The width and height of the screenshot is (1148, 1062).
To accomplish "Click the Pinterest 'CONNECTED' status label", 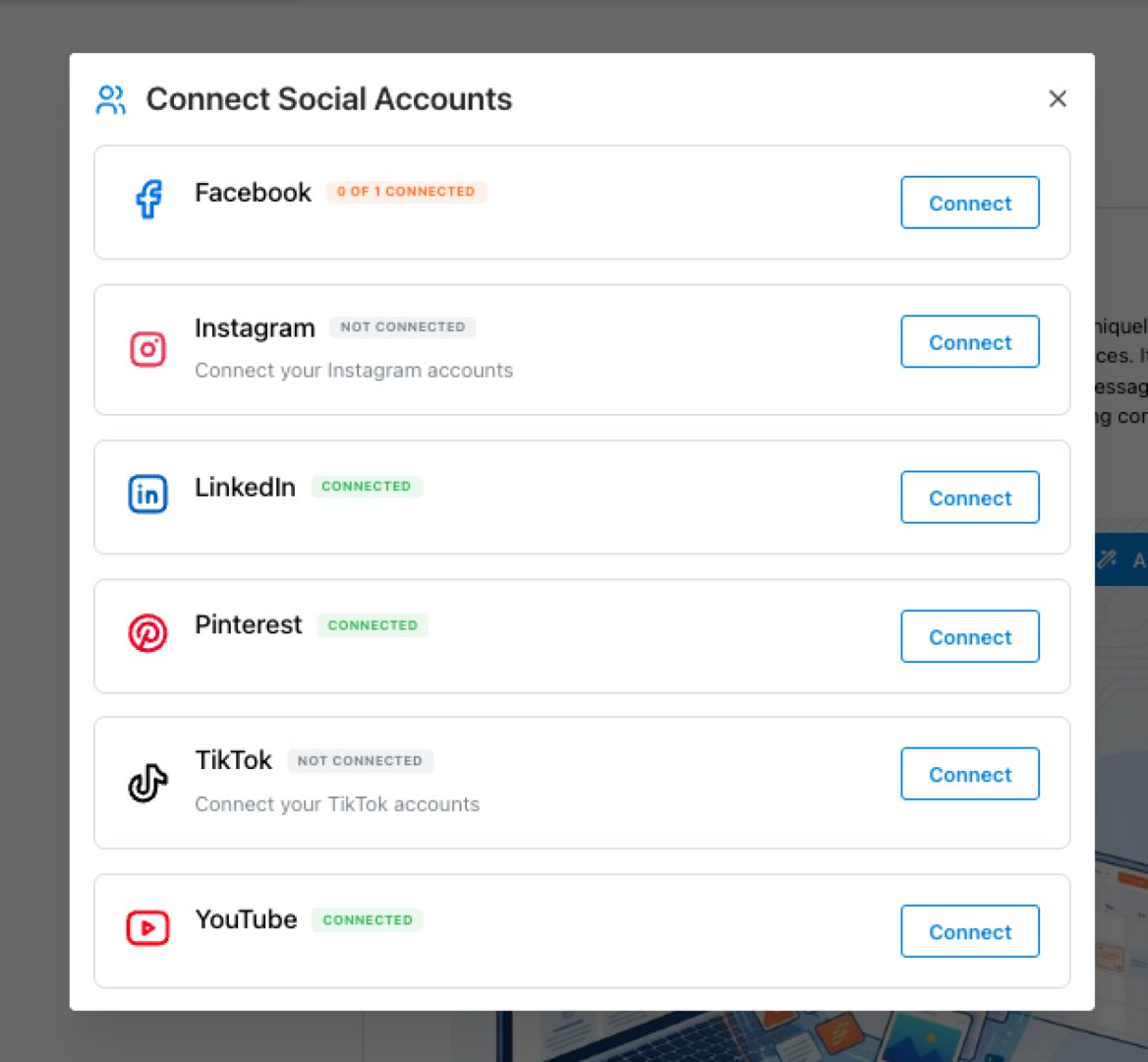I will point(373,625).
